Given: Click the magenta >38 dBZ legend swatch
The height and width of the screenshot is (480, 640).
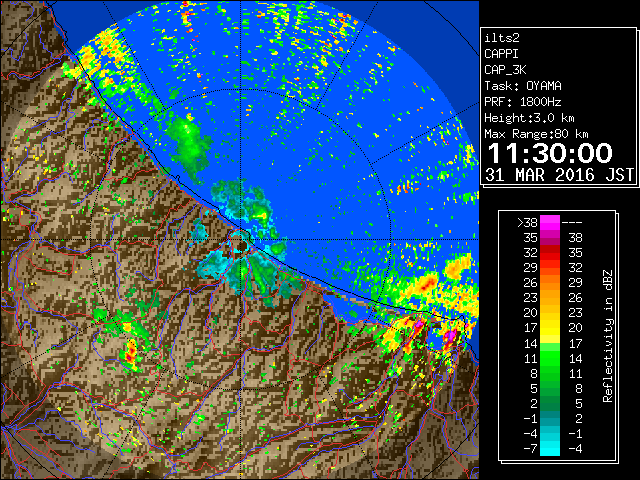Looking at the screenshot, I should point(550,222).
